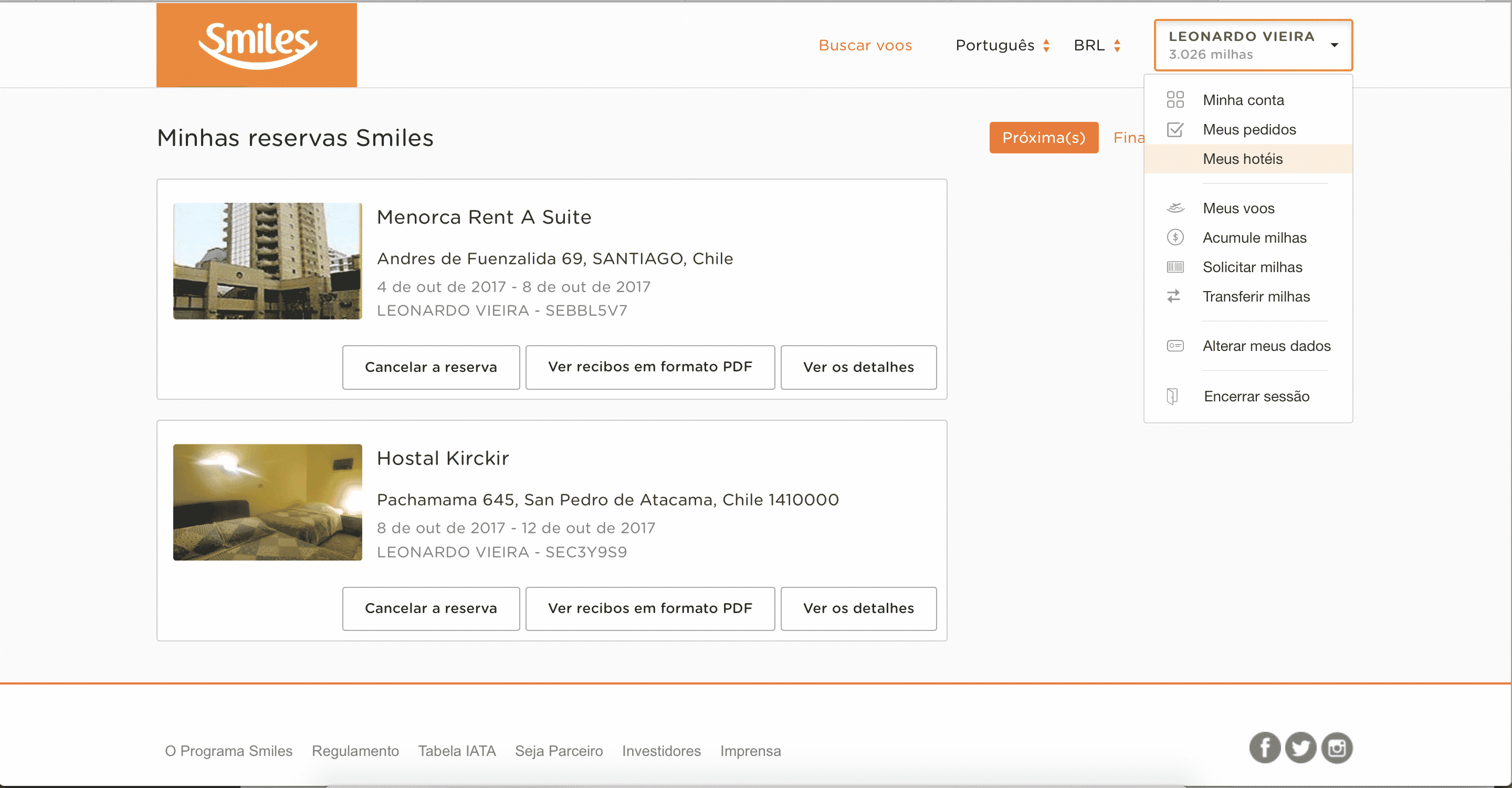Select Meus pedidos menu entry
The width and height of the screenshot is (1512, 788).
tap(1248, 129)
